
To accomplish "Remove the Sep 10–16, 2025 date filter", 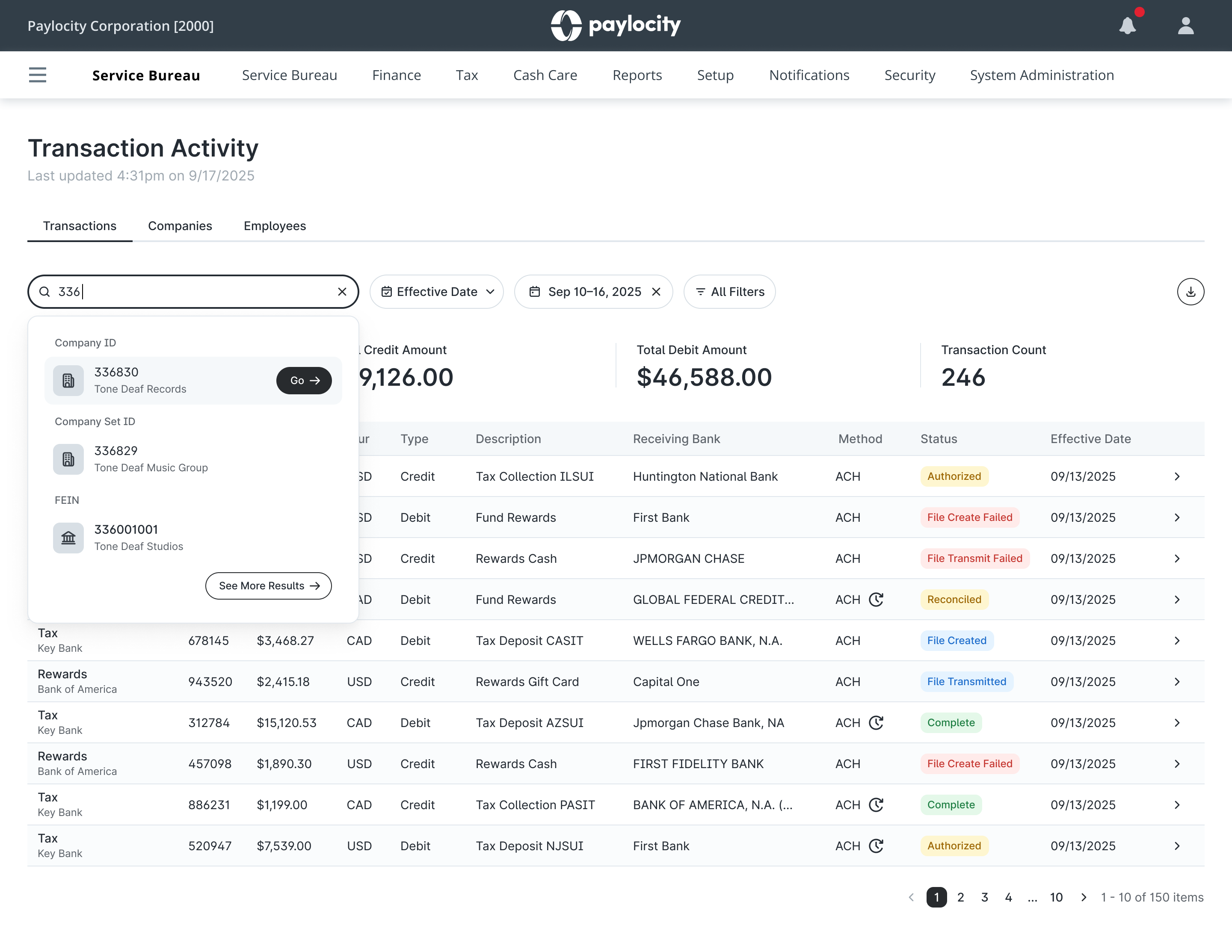I will click(656, 292).
